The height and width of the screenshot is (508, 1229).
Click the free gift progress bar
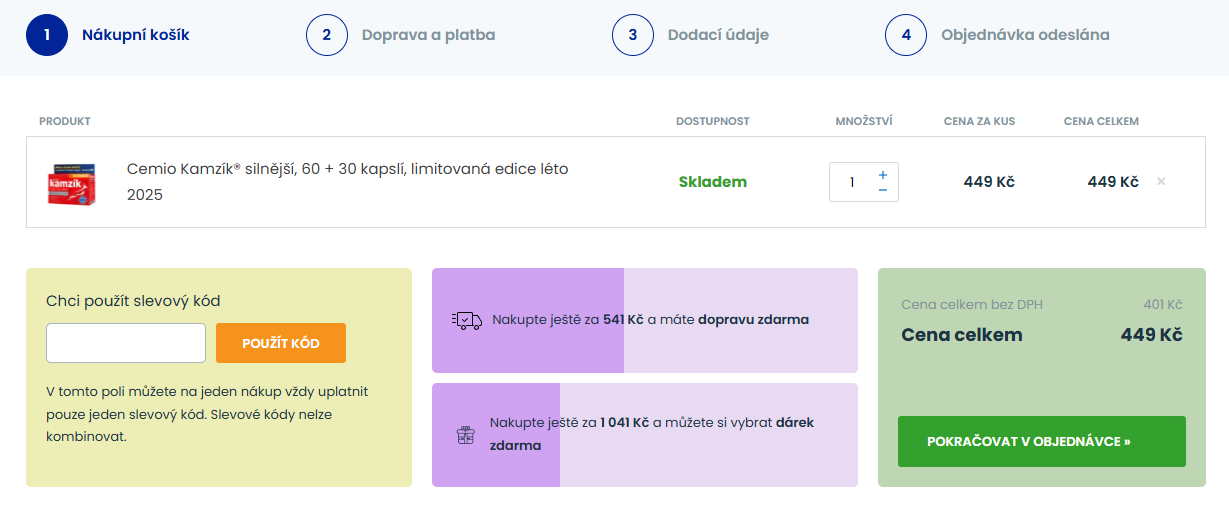pyautogui.click(x=645, y=435)
